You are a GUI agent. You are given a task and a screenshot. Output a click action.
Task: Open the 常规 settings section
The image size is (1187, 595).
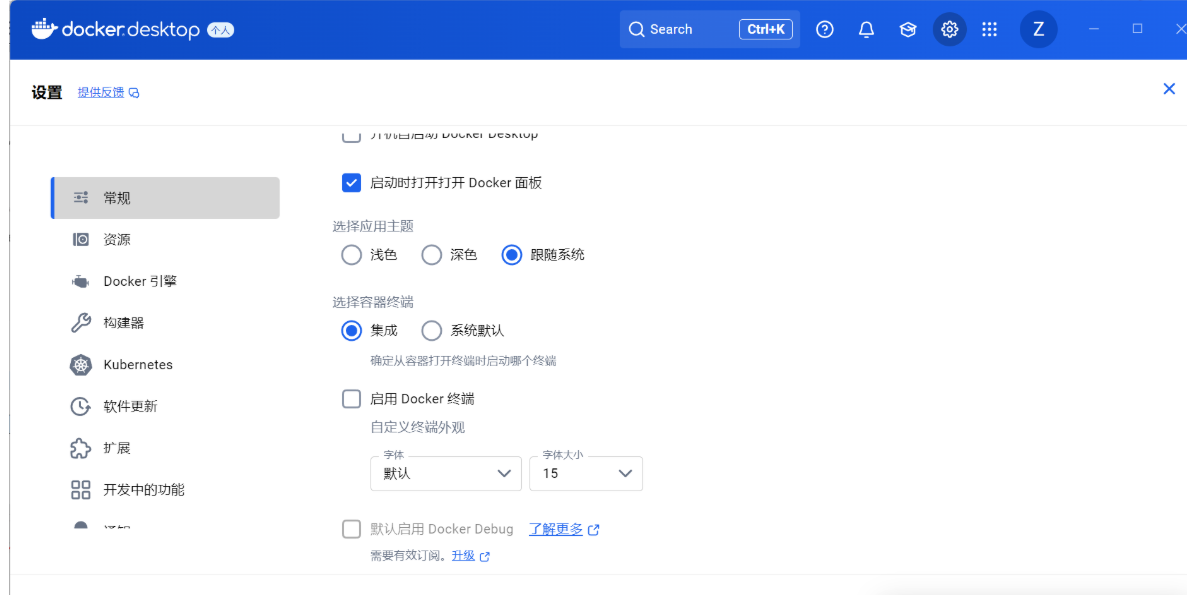click(165, 198)
